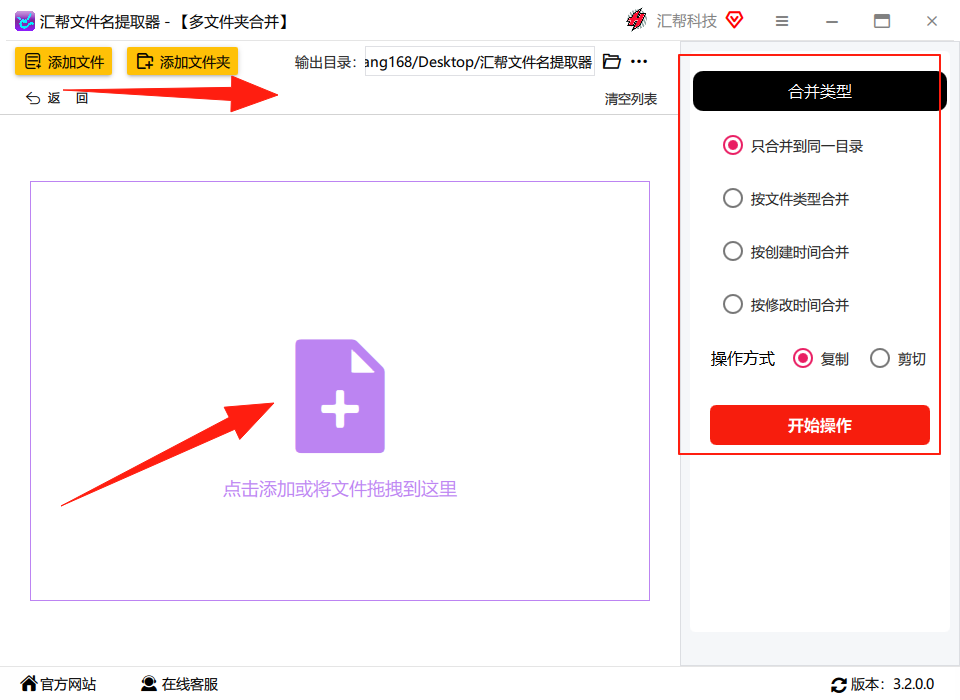The height and width of the screenshot is (700, 960).
Task: Clear the list via 清空列表
Action: [631, 99]
